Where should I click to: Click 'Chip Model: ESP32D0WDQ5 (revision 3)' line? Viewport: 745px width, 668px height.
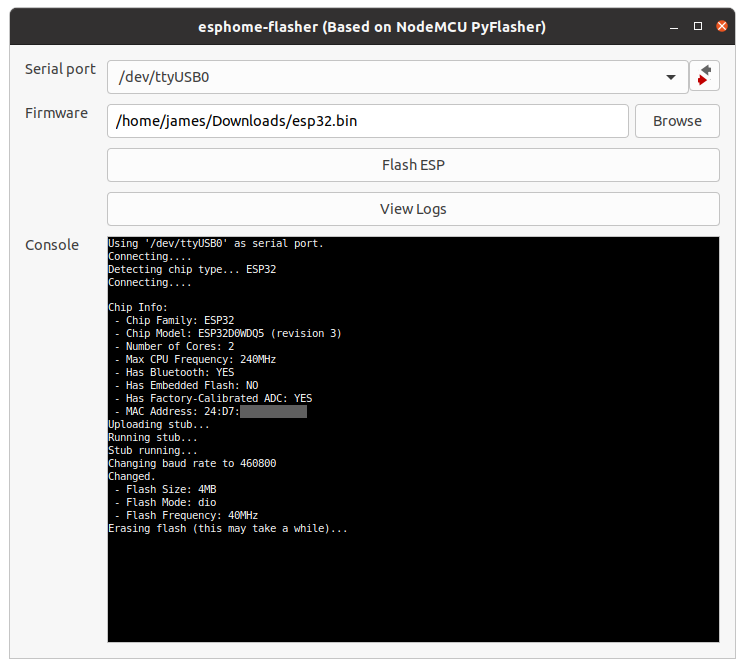coord(228,334)
